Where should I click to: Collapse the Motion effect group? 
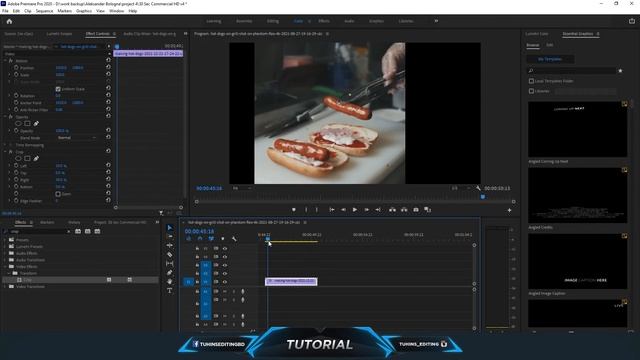click(x=5, y=60)
